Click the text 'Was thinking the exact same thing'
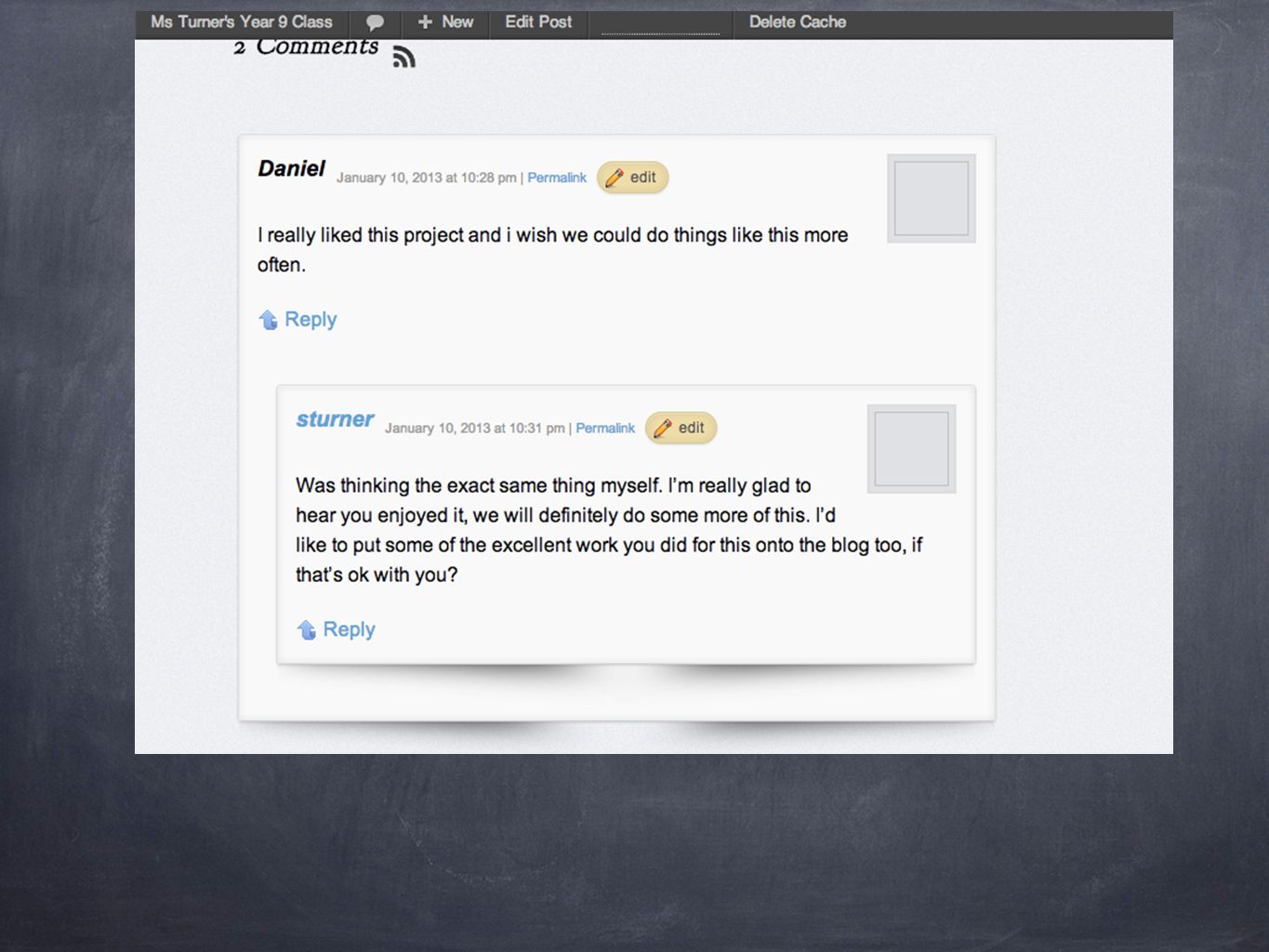This screenshot has width=1269, height=952. point(445,485)
